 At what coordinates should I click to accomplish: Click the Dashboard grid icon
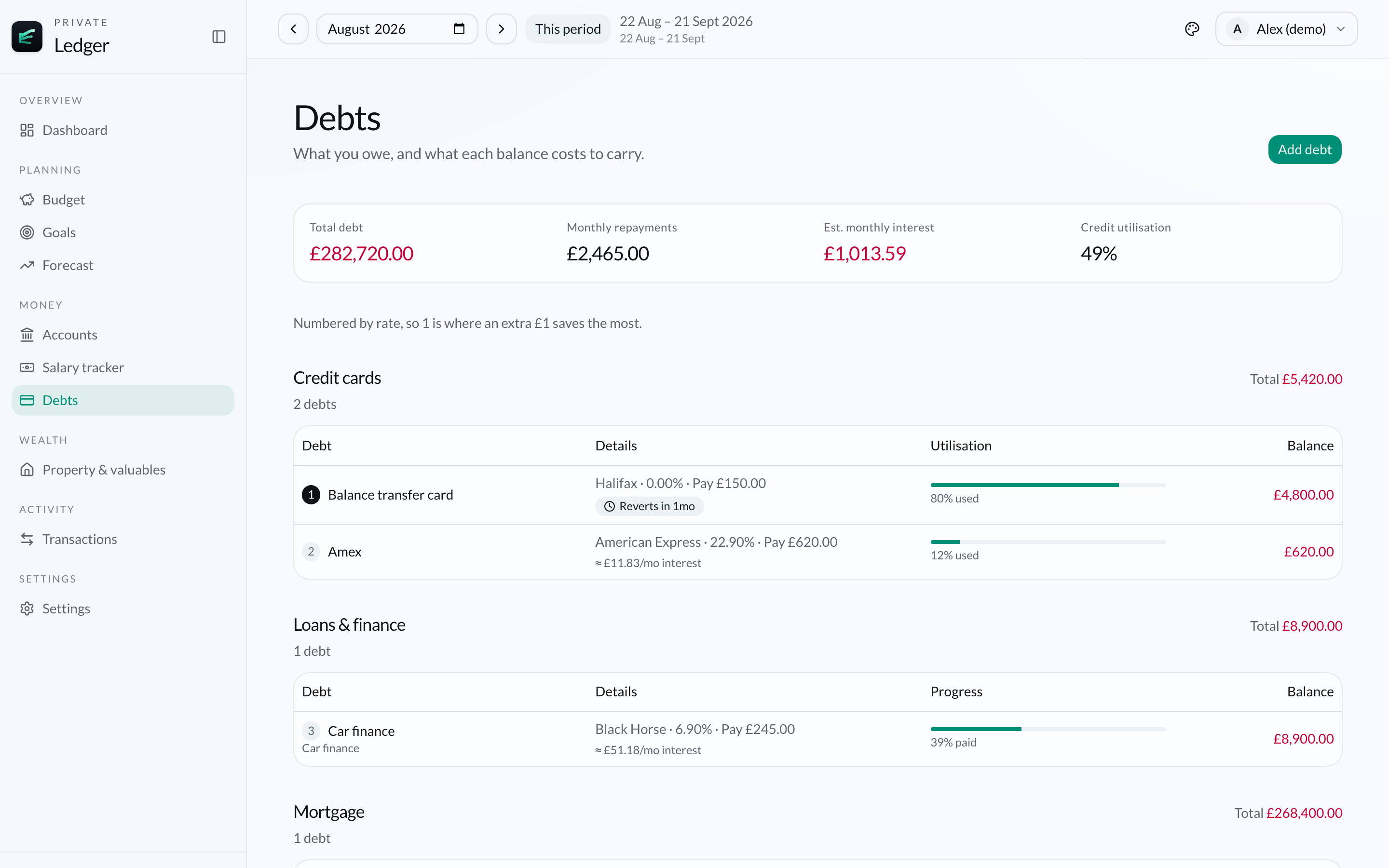pyautogui.click(x=27, y=130)
